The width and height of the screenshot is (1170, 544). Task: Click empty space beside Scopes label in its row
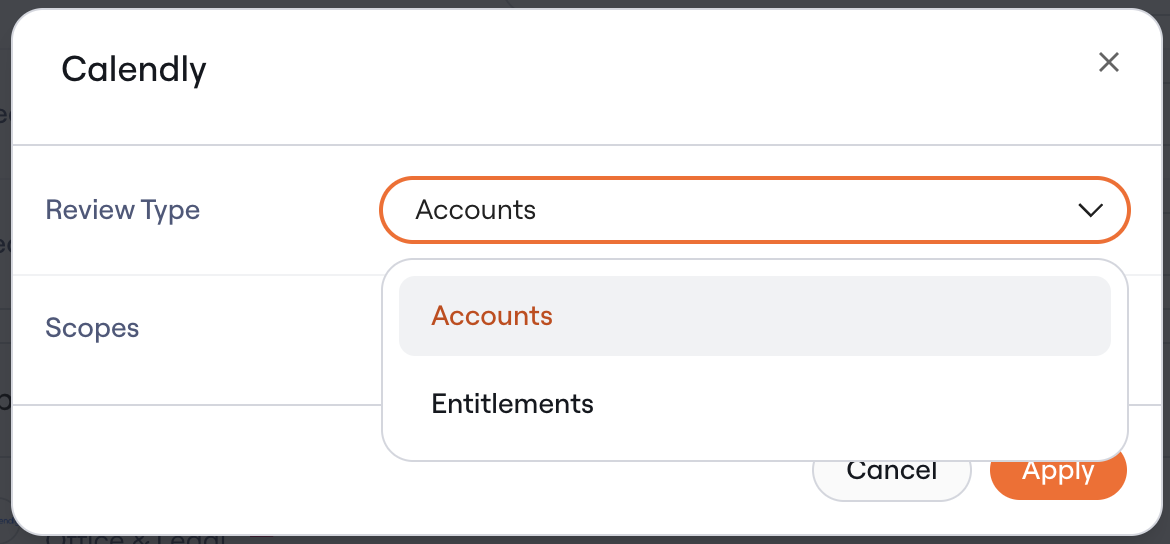261,328
